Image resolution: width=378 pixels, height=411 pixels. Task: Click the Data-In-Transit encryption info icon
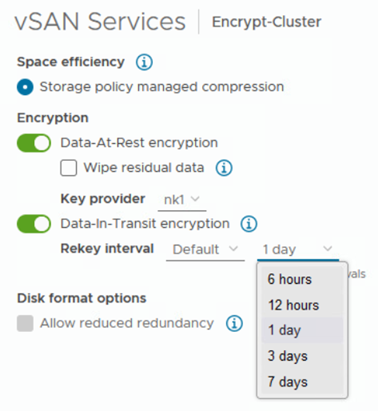point(249,224)
